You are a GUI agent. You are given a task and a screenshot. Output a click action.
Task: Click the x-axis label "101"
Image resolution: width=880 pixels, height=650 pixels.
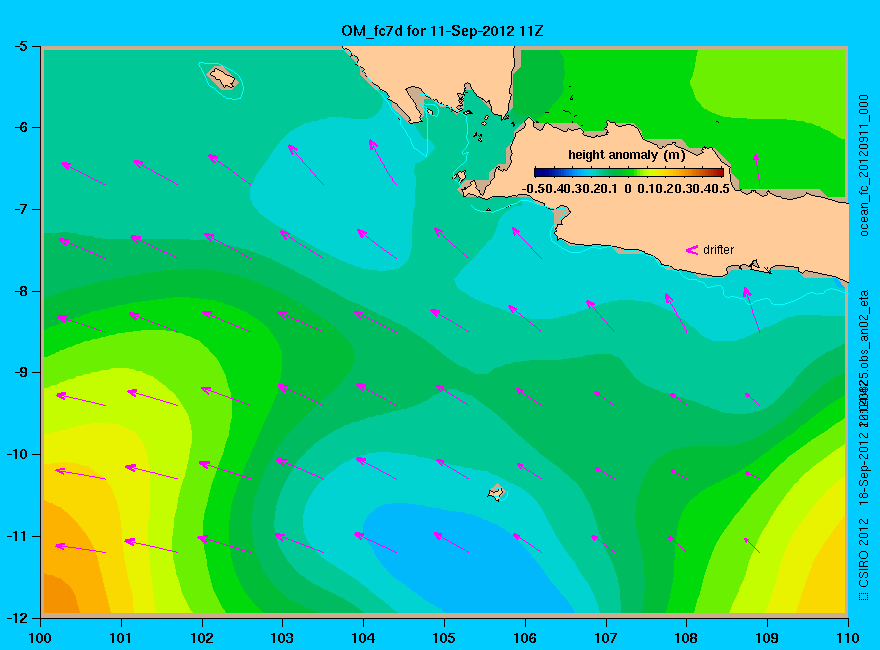pos(121,638)
